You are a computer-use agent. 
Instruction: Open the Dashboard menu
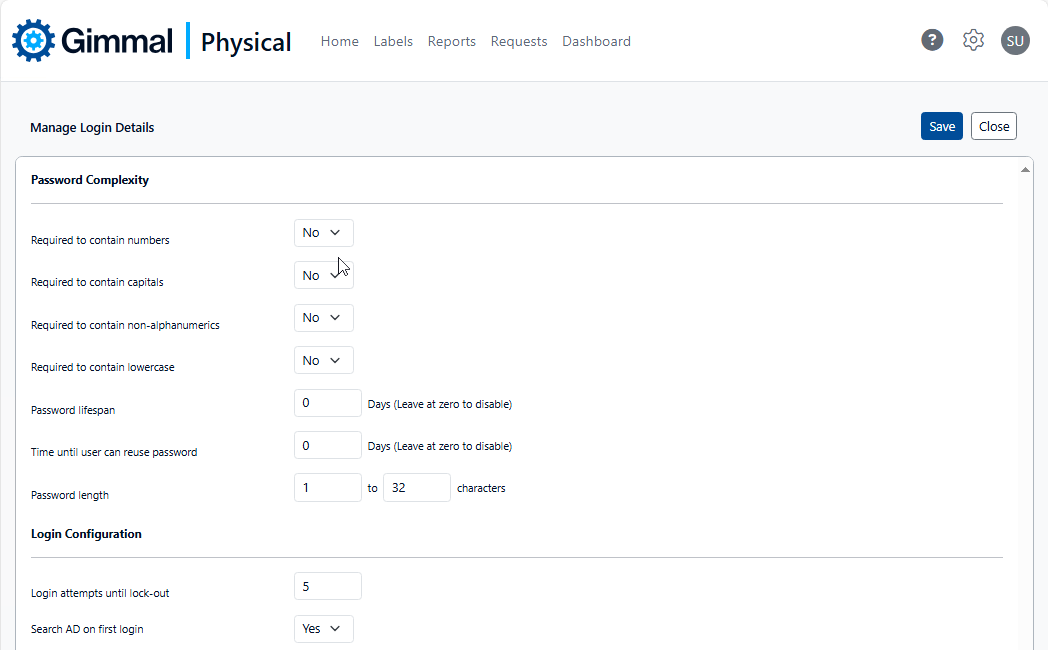tap(596, 41)
